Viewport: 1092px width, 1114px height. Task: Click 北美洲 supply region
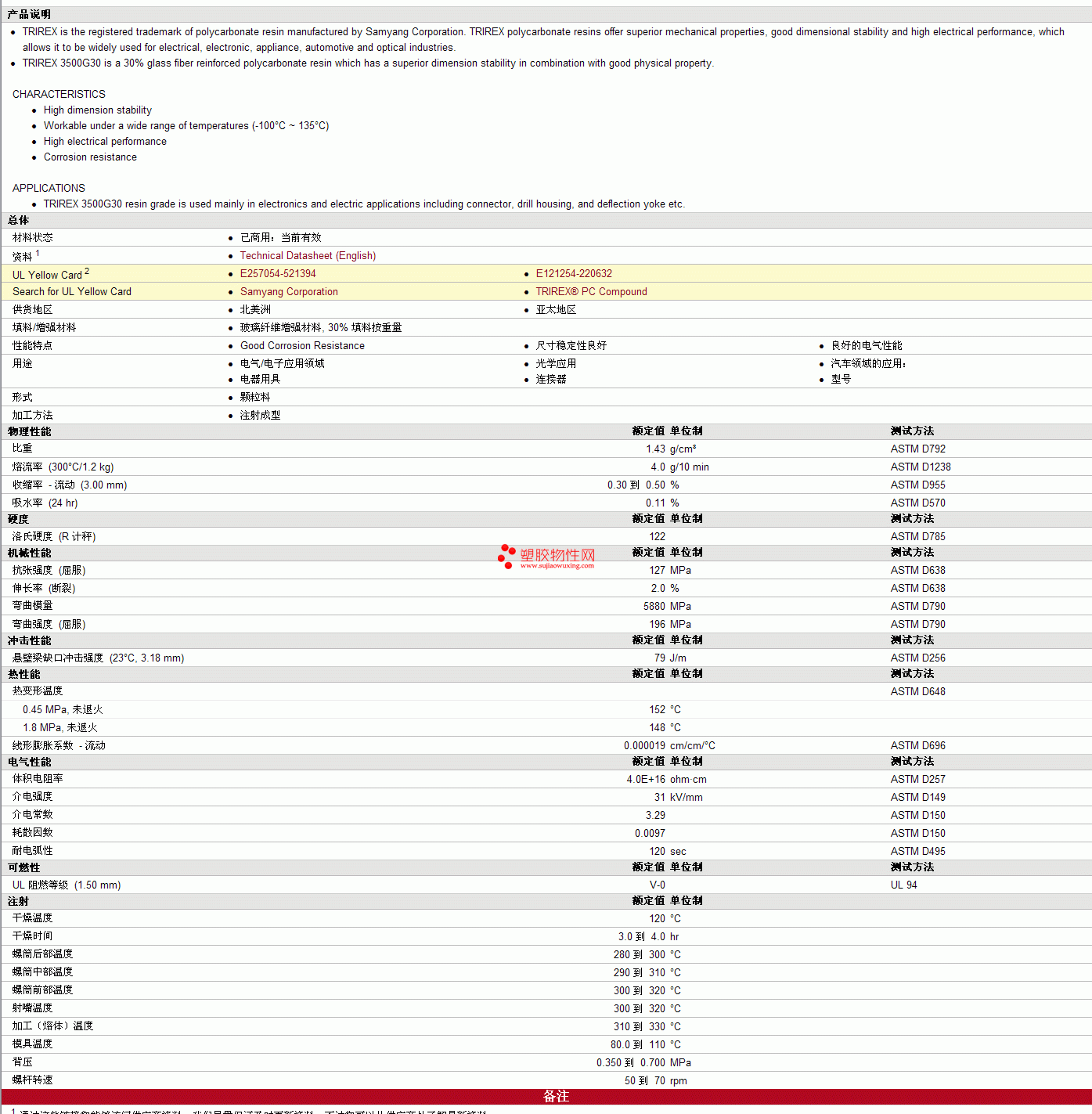pyautogui.click(x=255, y=310)
